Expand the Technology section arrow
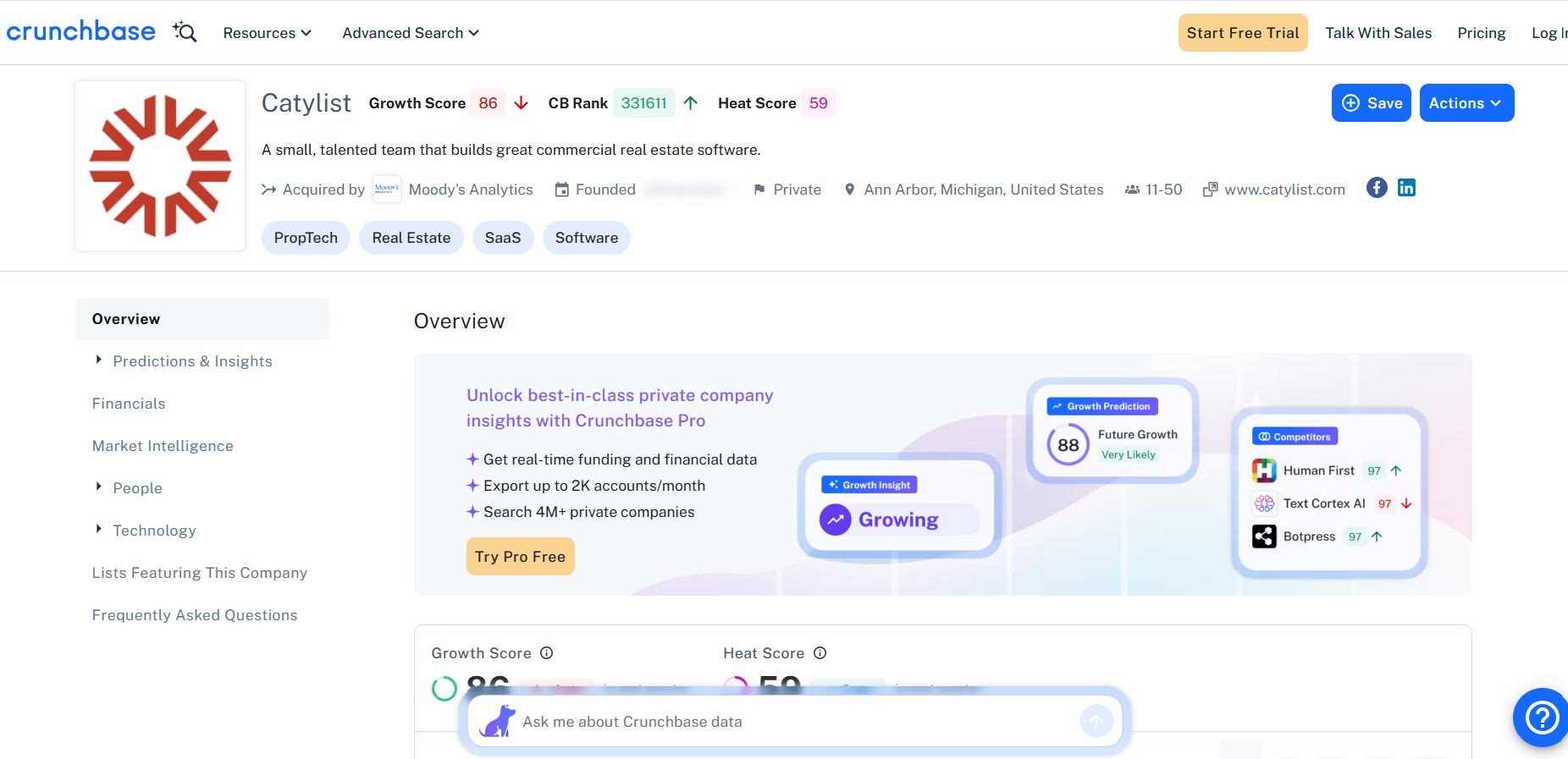The height and width of the screenshot is (759, 1568). [99, 530]
